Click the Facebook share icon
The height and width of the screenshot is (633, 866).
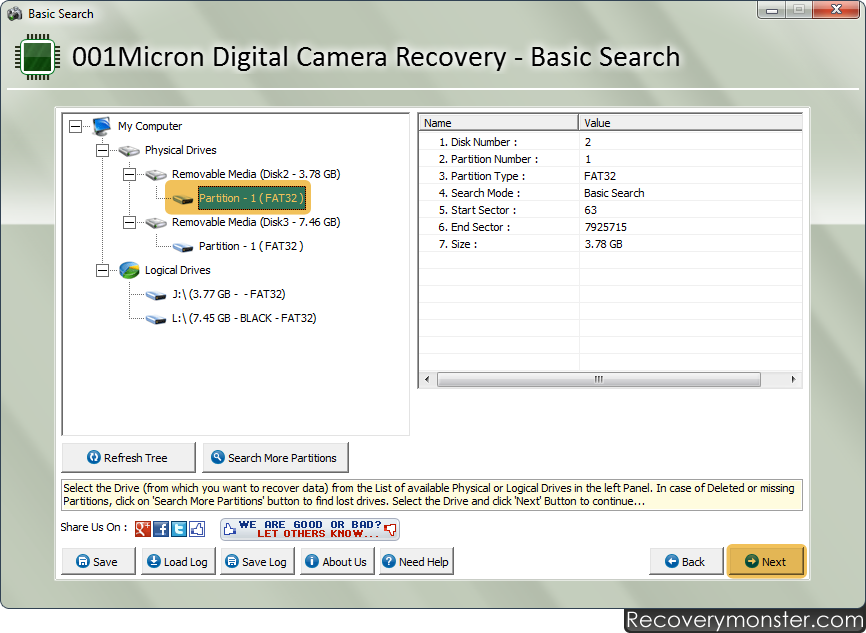coord(161,529)
